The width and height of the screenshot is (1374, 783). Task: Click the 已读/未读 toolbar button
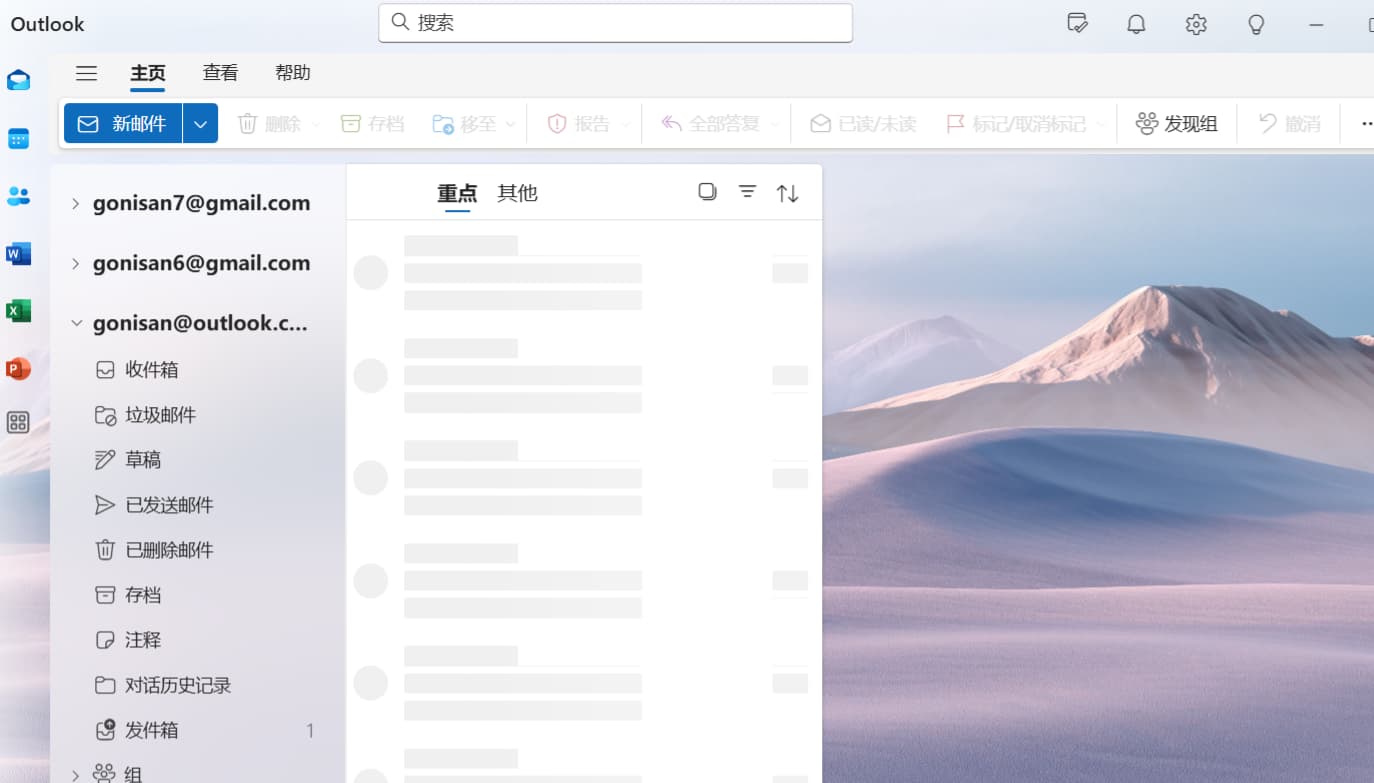tap(863, 124)
